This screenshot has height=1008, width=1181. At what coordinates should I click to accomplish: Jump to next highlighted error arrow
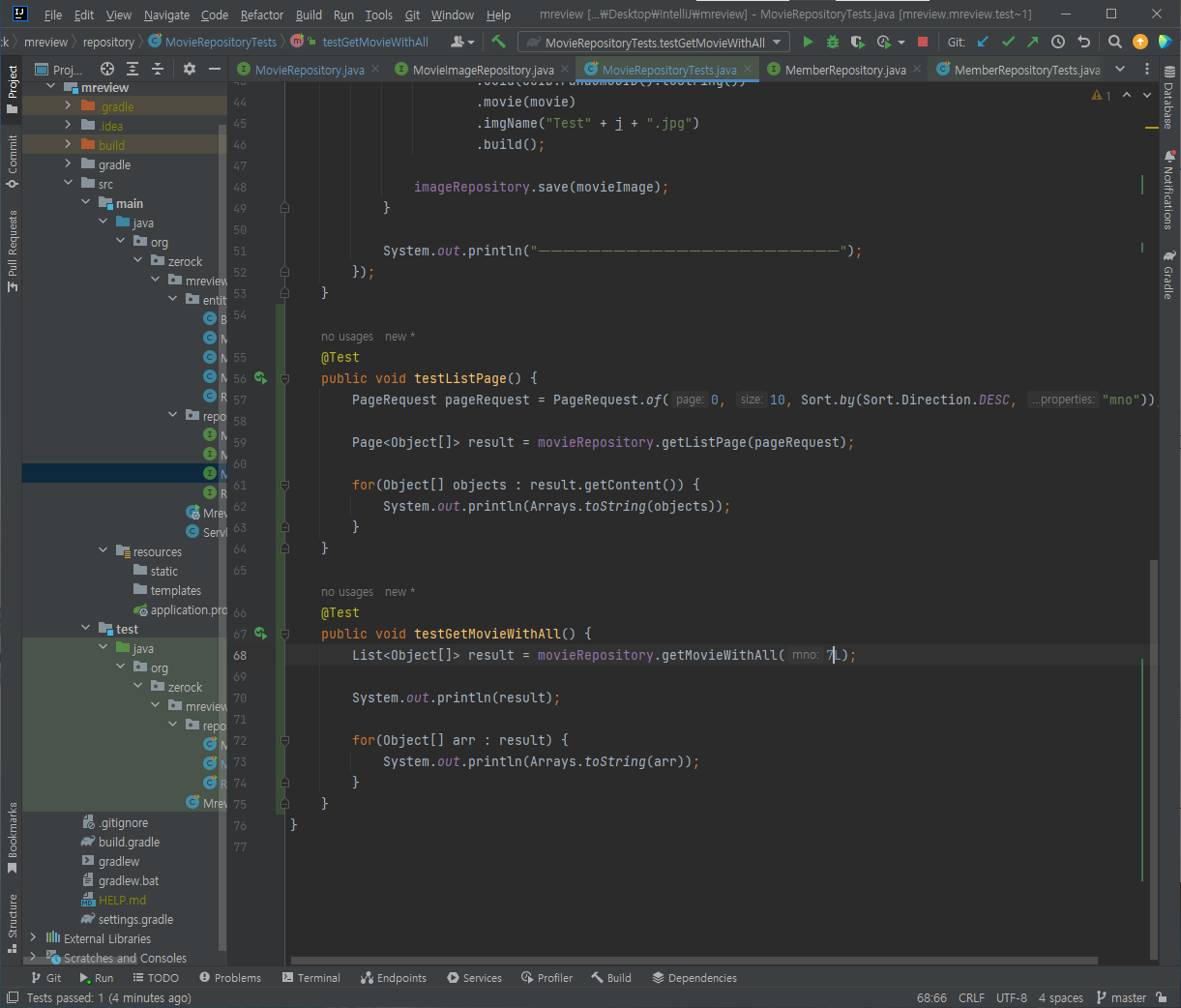pyautogui.click(x=1147, y=95)
